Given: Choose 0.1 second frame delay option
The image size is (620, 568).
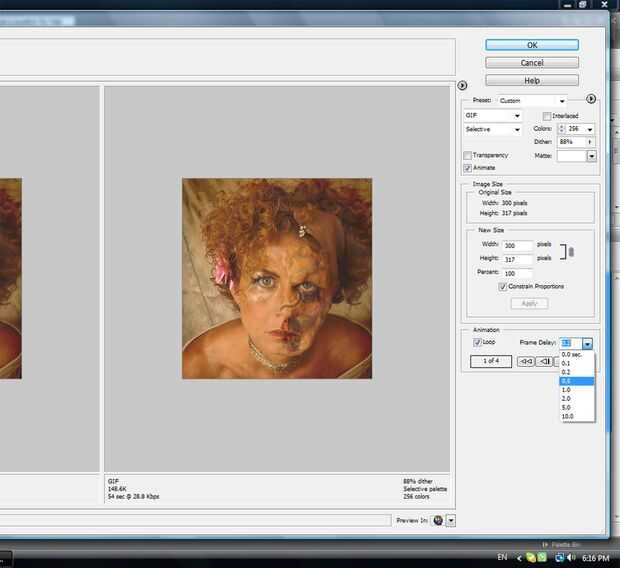Looking at the screenshot, I should point(567,363).
